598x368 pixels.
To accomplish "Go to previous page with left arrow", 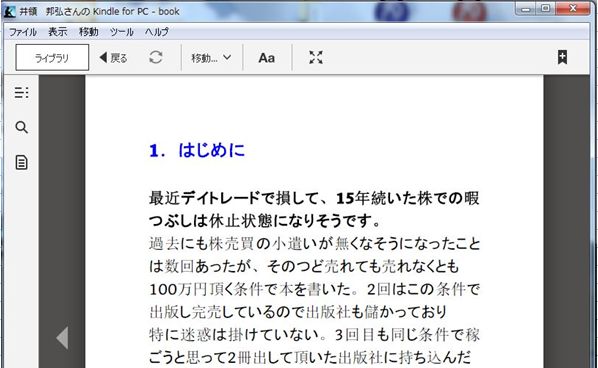I will (x=62, y=338).
